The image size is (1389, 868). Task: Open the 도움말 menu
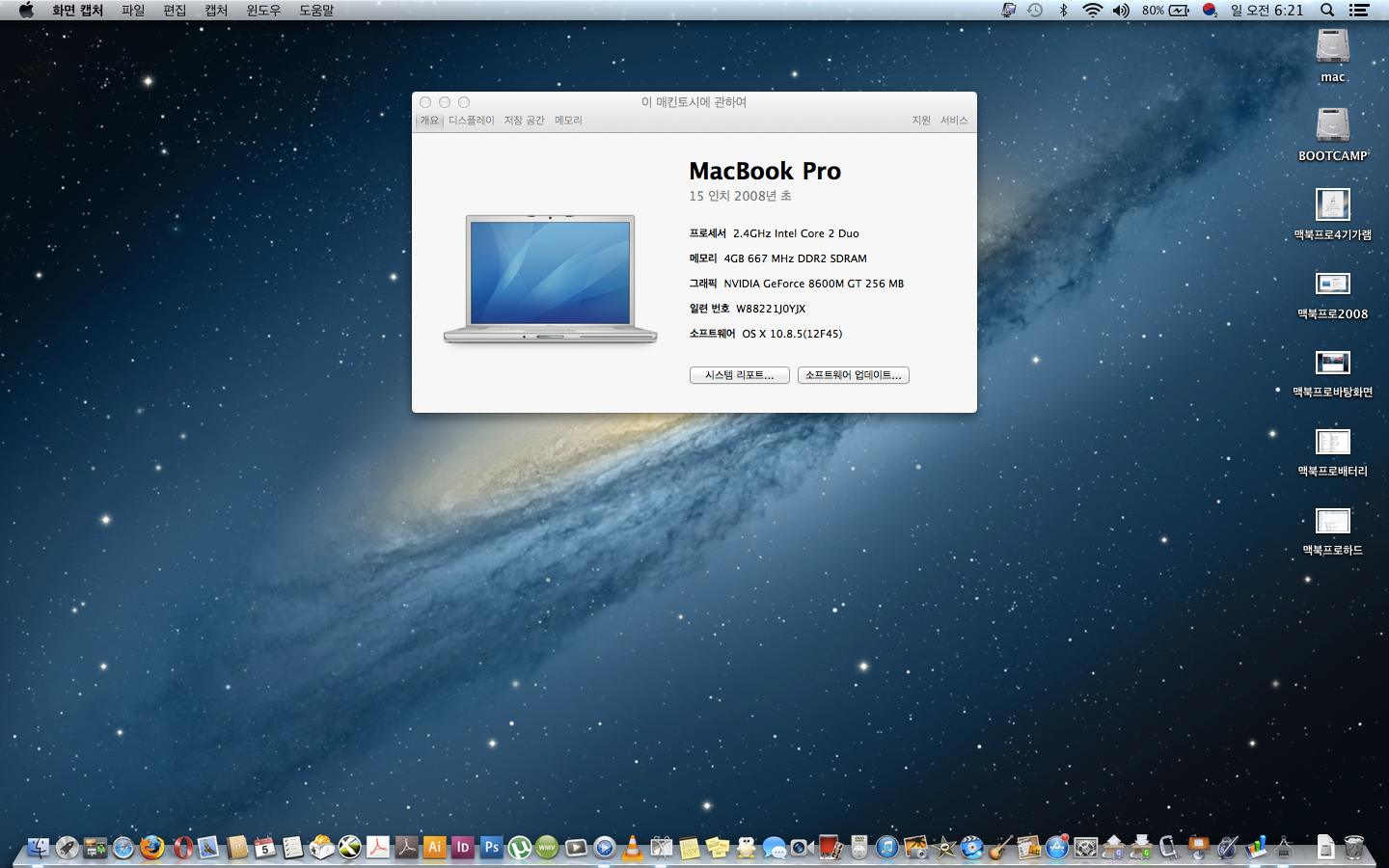(x=315, y=11)
